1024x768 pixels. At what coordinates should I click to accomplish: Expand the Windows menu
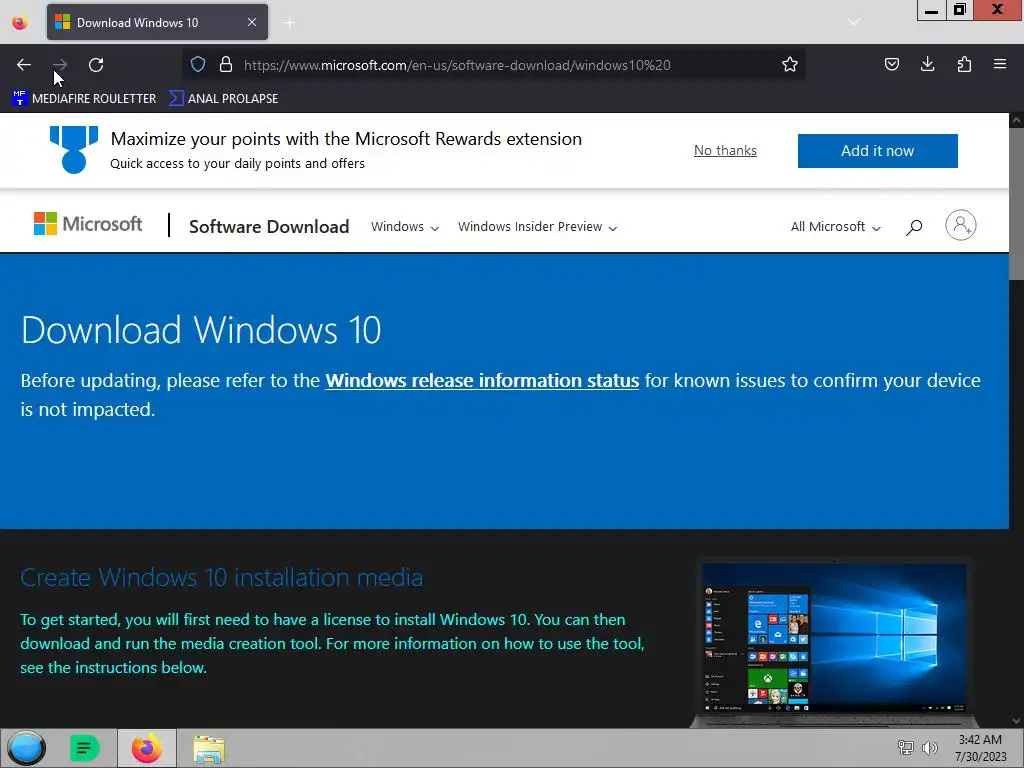click(405, 227)
